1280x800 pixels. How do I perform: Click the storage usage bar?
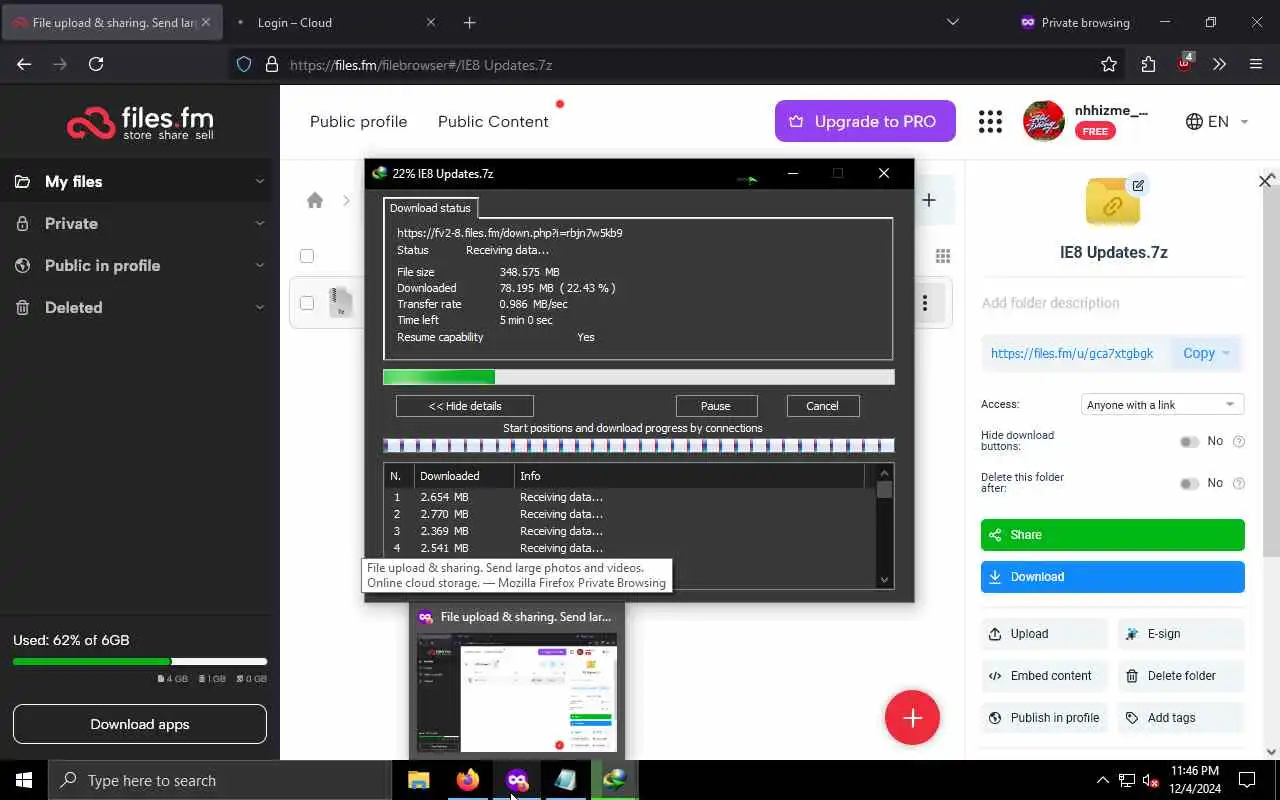click(x=140, y=661)
